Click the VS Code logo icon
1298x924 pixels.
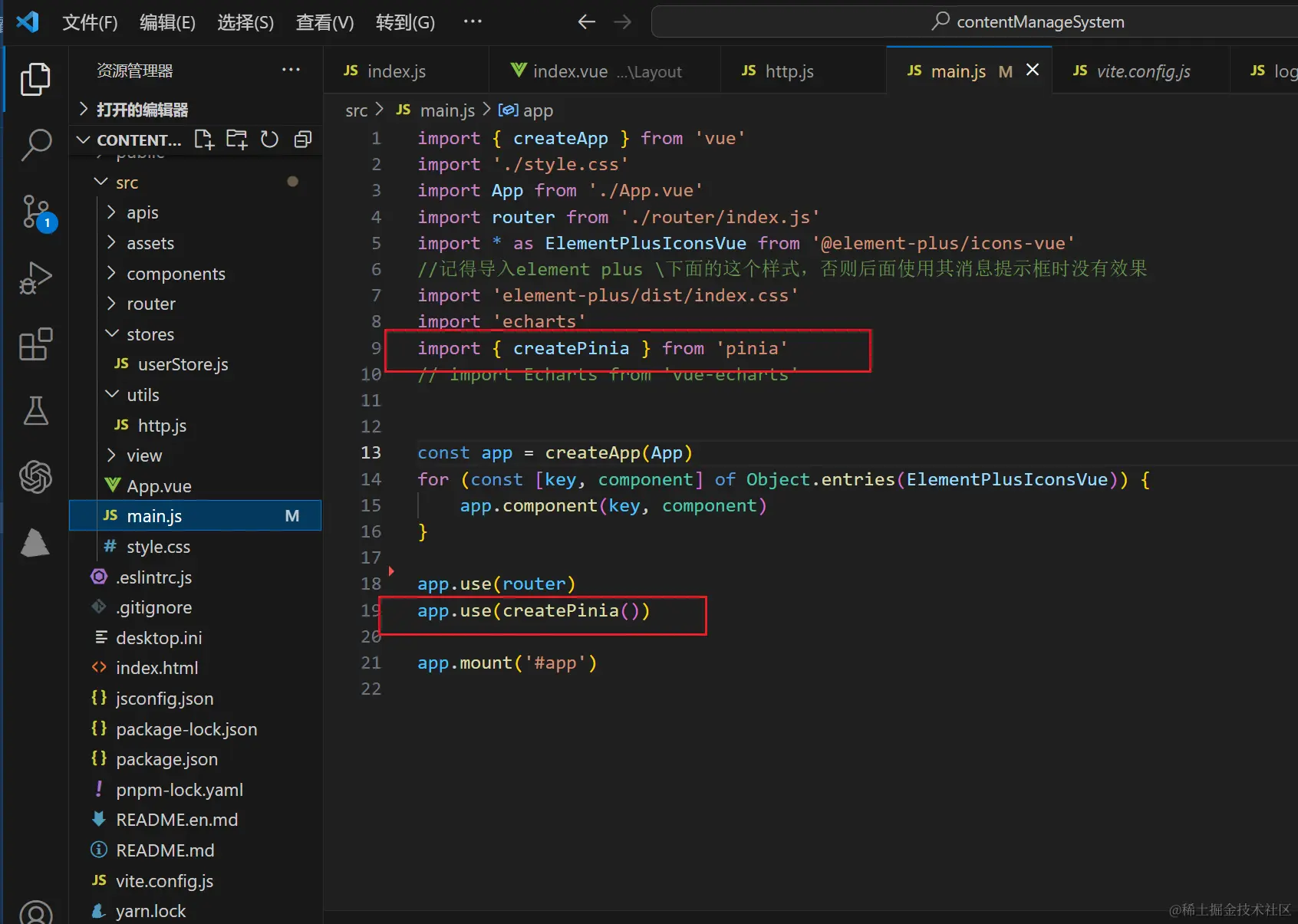click(28, 21)
